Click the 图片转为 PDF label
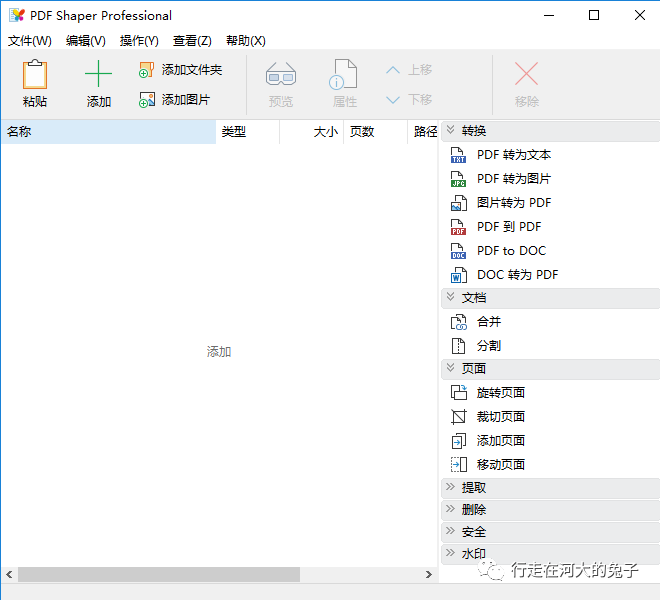The width and height of the screenshot is (660, 600). (x=514, y=203)
